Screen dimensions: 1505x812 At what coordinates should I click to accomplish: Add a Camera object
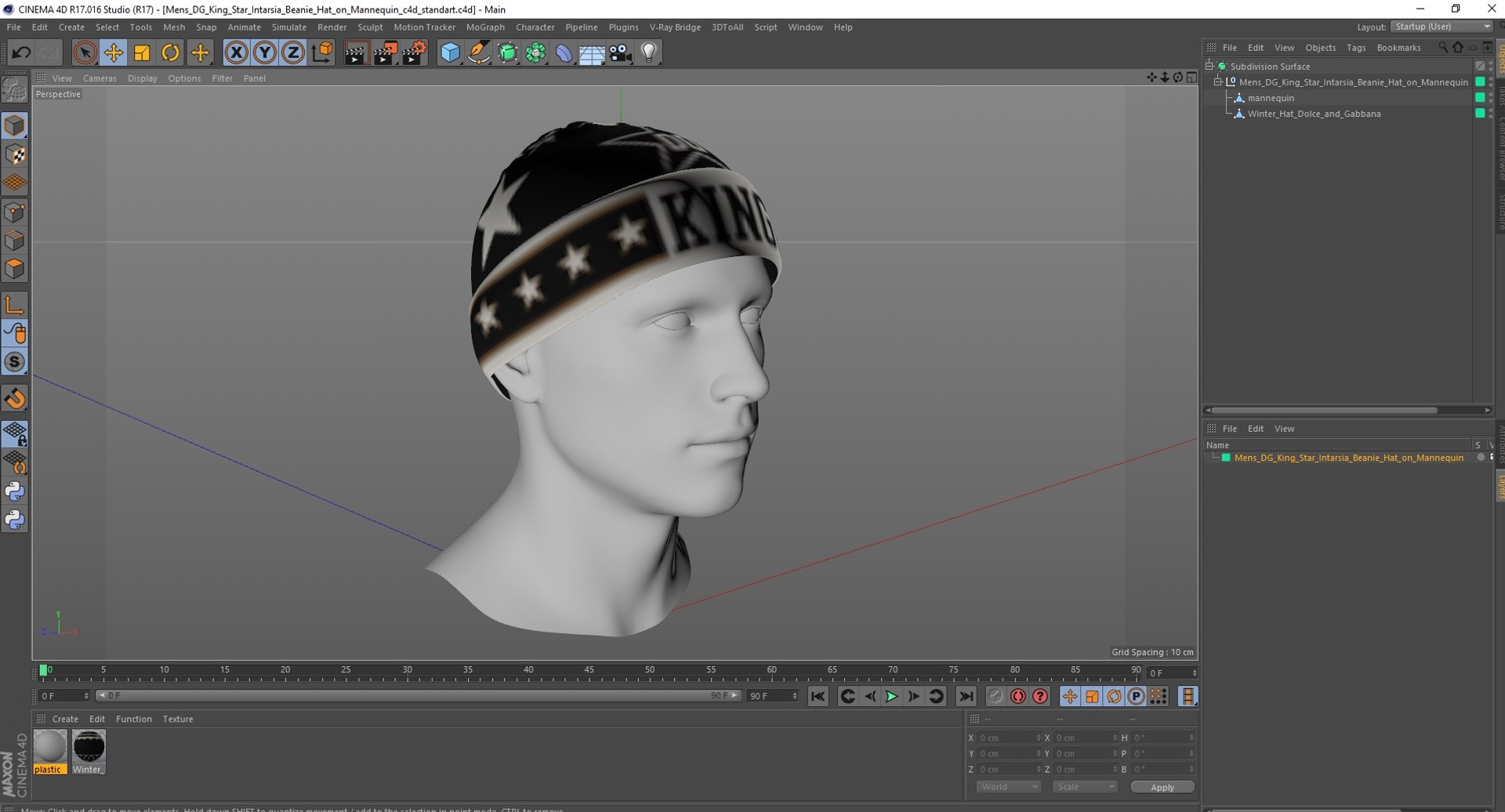(x=620, y=53)
